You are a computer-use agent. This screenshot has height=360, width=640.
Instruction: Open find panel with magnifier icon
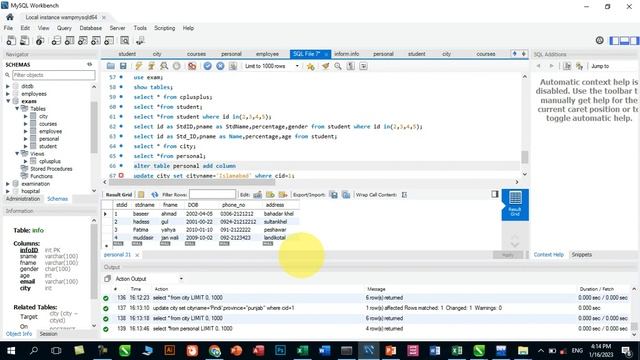tap(338, 66)
